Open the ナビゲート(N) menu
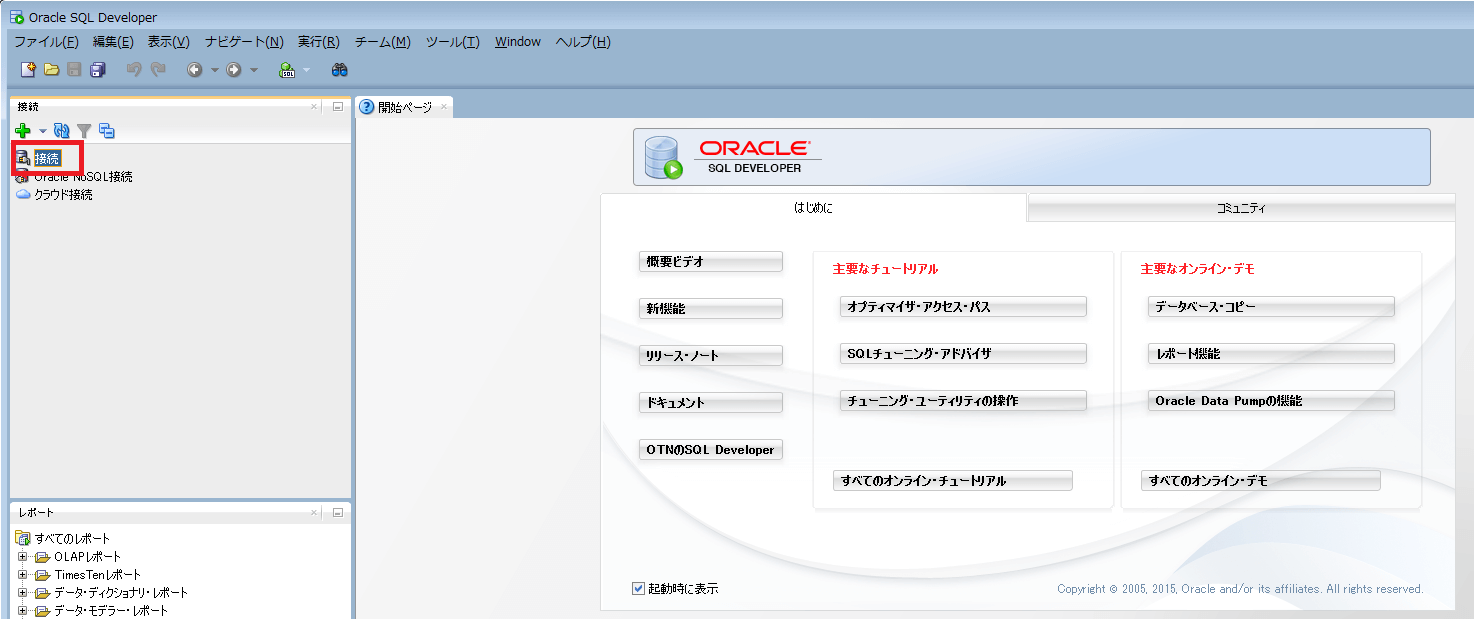The image size is (1474, 619). (x=244, y=42)
